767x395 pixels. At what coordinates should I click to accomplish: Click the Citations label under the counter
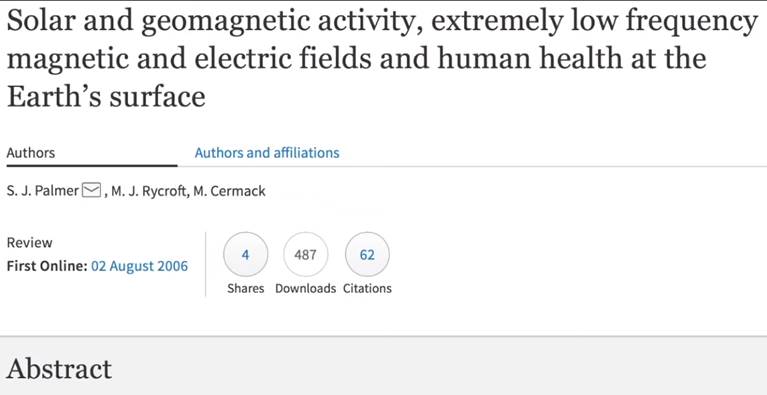coord(367,288)
